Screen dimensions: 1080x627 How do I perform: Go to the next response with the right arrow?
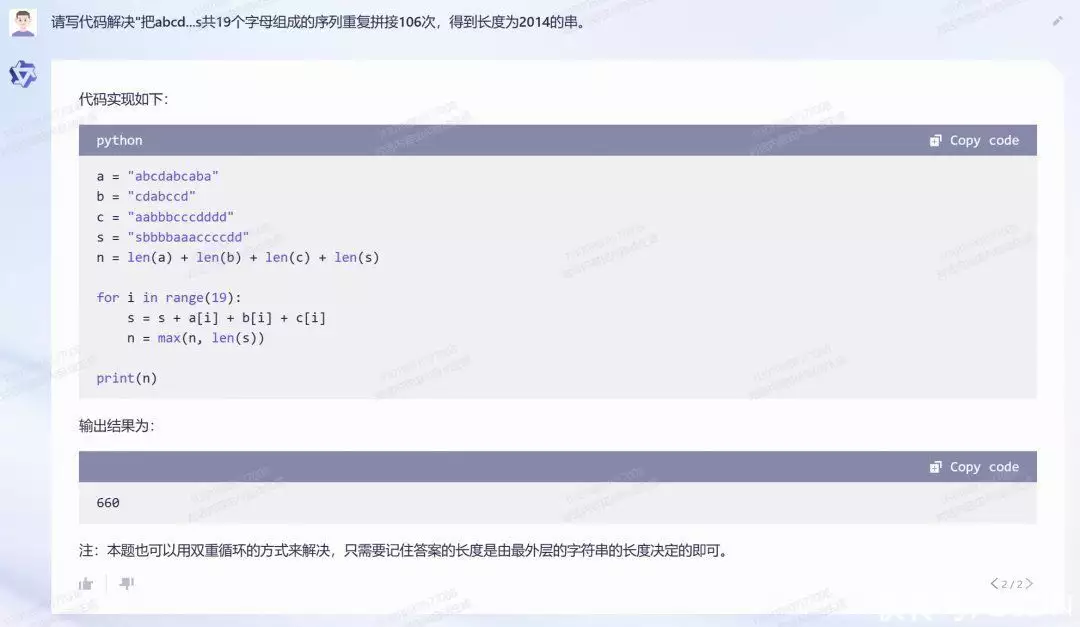coord(1029,583)
